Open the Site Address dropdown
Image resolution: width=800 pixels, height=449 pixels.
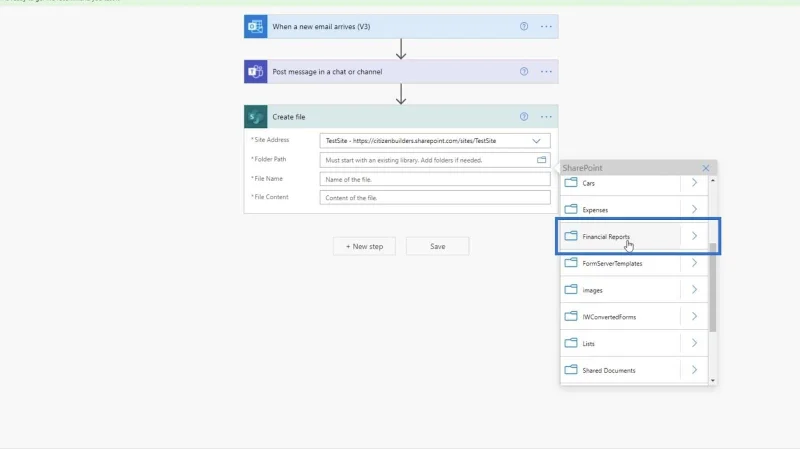(x=536, y=141)
